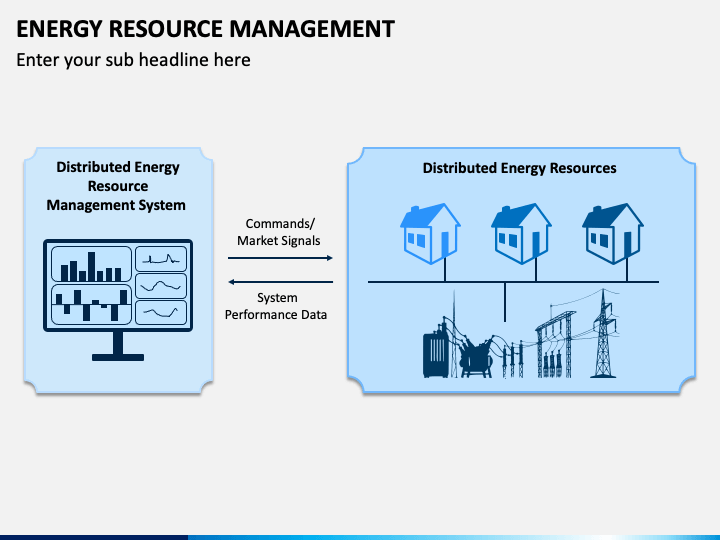Viewport: 720px width, 540px height.
Task: Click the middle medium-blue house icon
Action: (521, 234)
